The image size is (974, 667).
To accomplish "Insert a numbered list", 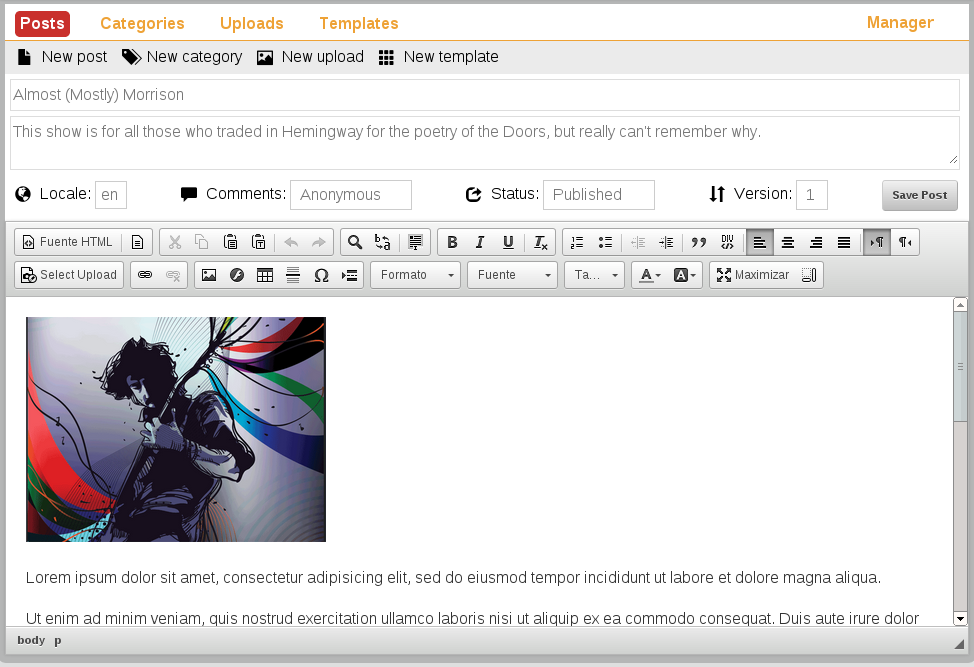I will click(577, 242).
